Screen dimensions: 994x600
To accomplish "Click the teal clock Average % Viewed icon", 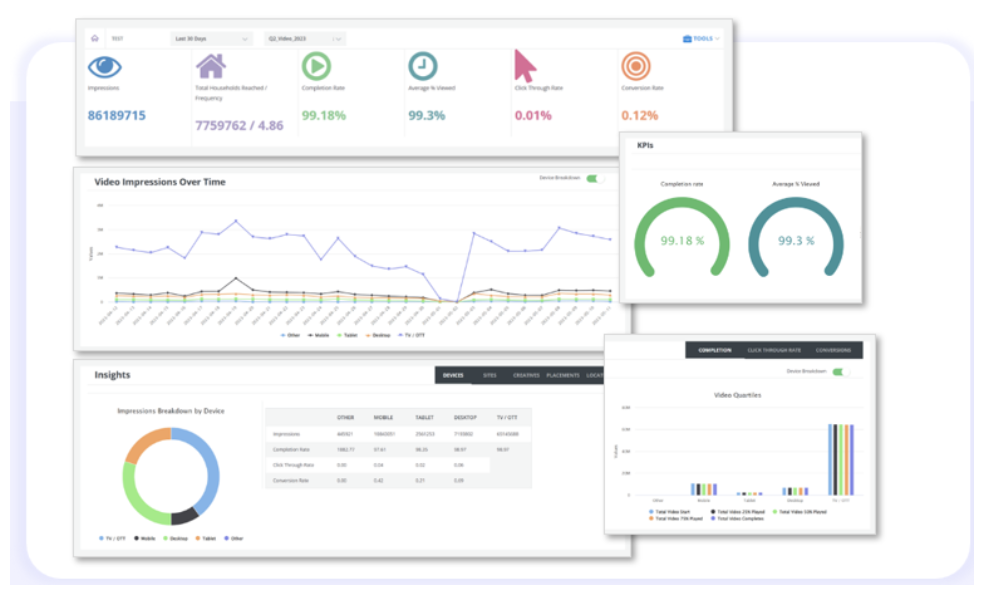I will click(x=422, y=67).
